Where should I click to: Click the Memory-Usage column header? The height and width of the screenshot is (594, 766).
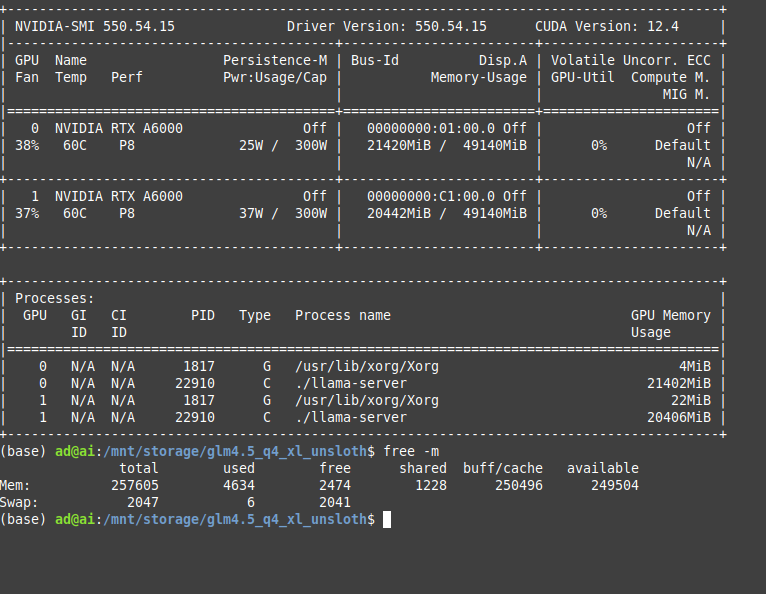[479, 78]
